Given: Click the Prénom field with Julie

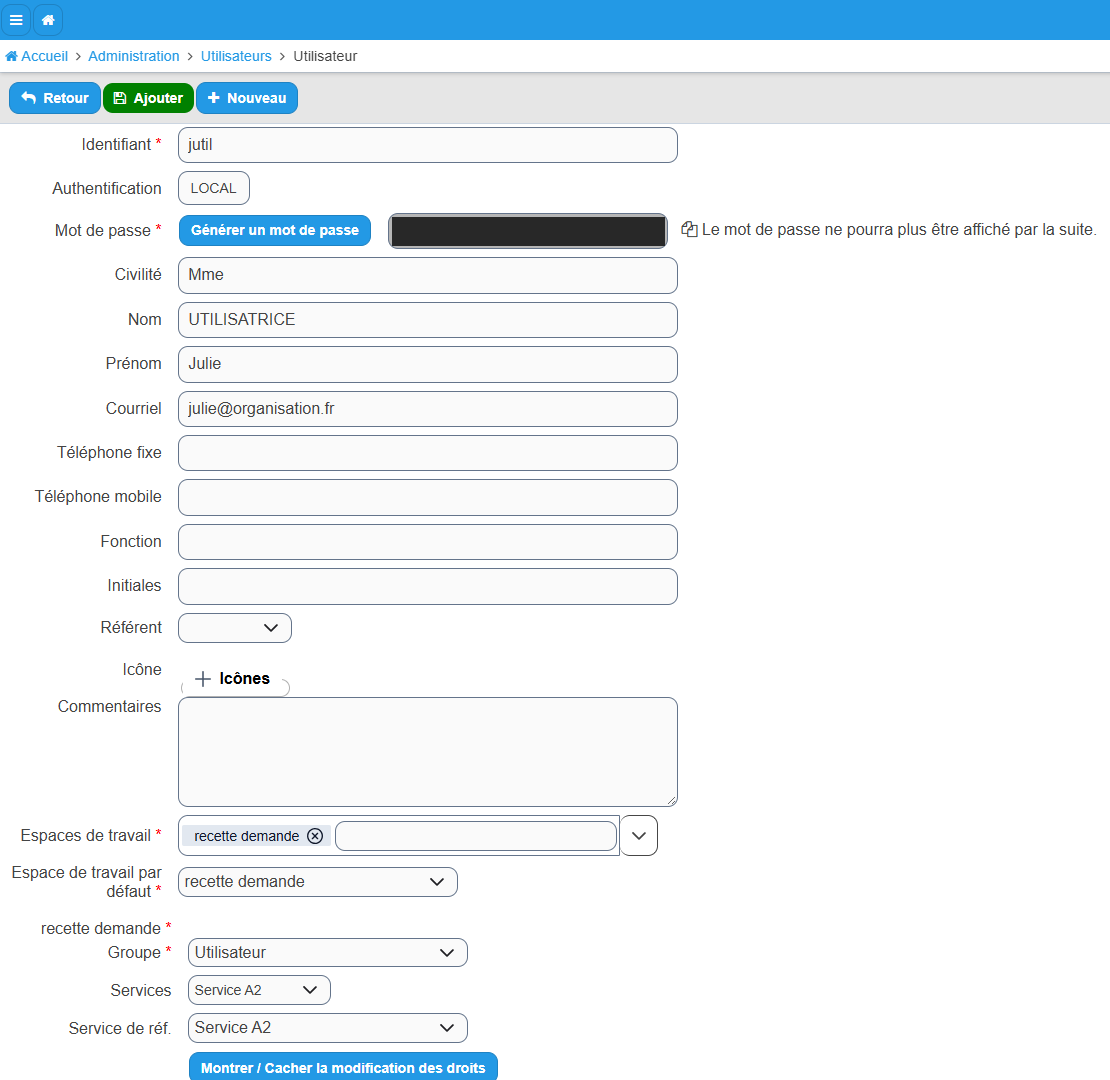Looking at the screenshot, I should [428, 364].
